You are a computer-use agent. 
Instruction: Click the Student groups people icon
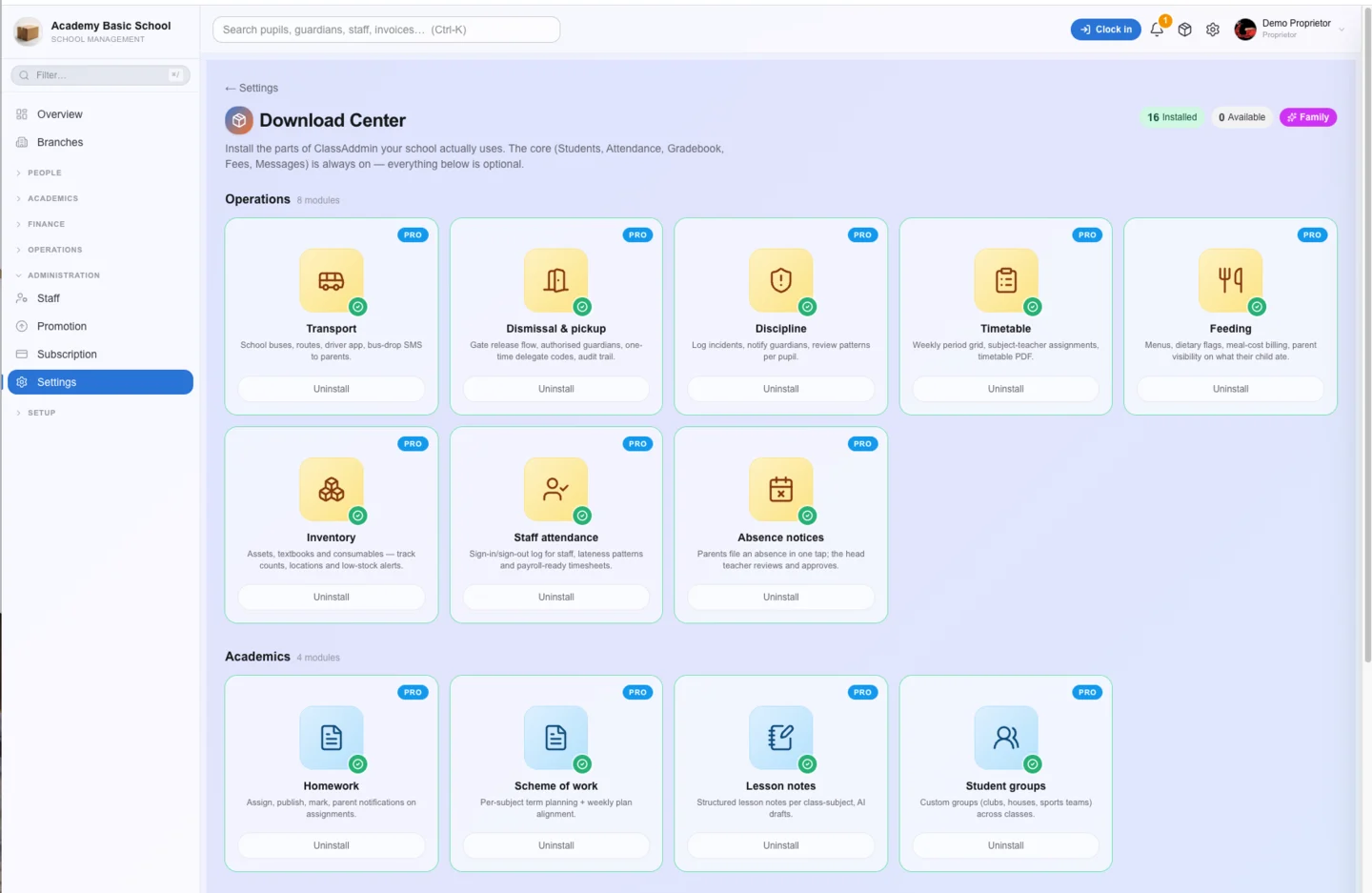pyautogui.click(x=1006, y=738)
